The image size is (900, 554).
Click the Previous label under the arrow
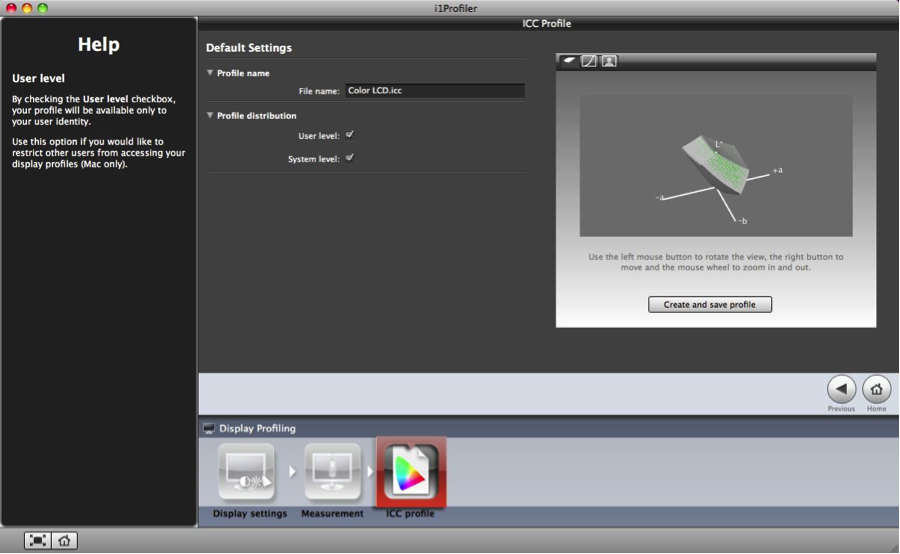(x=841, y=408)
